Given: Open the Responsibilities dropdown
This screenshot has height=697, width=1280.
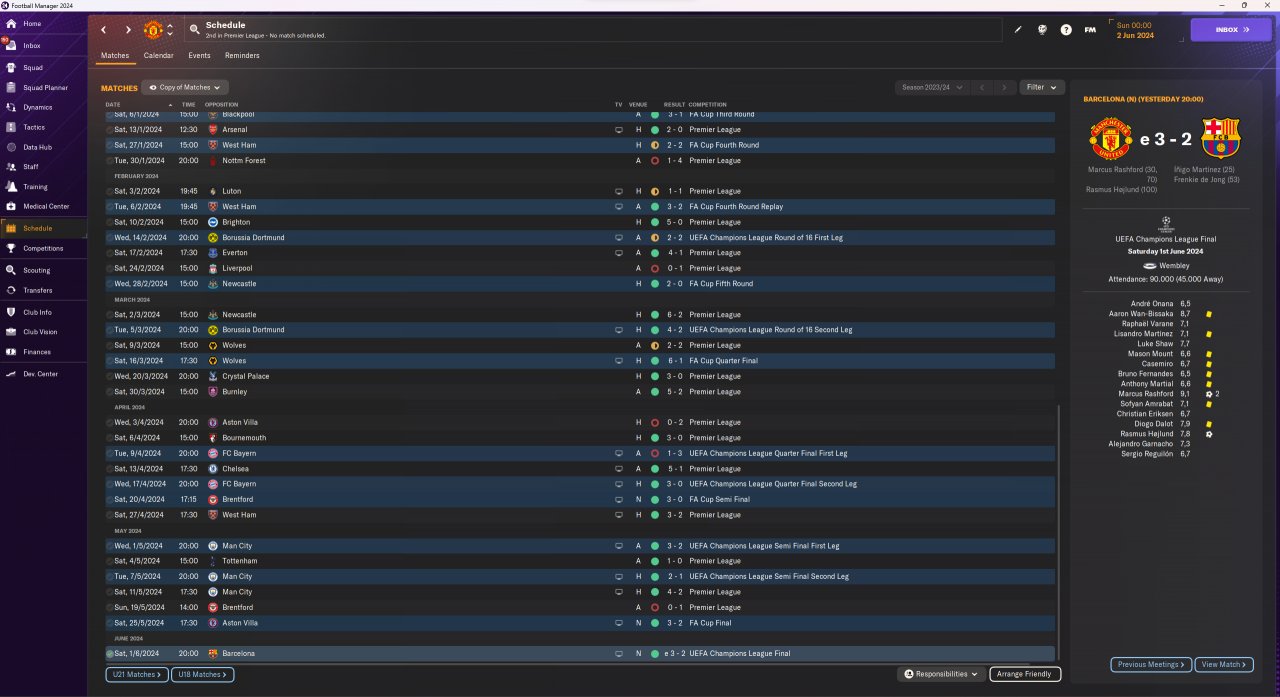Looking at the screenshot, I should pos(941,675).
